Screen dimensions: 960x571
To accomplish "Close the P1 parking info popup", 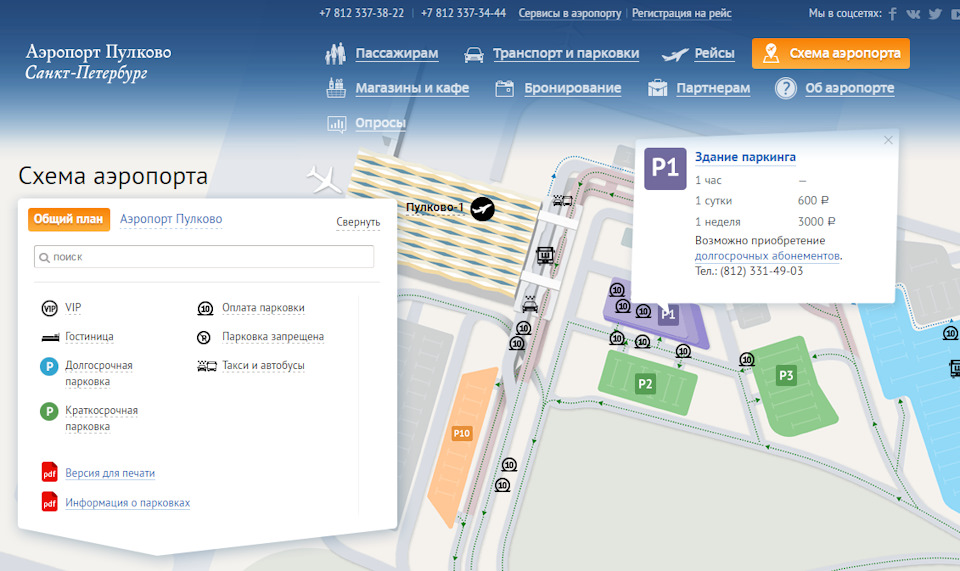I will 888,140.
